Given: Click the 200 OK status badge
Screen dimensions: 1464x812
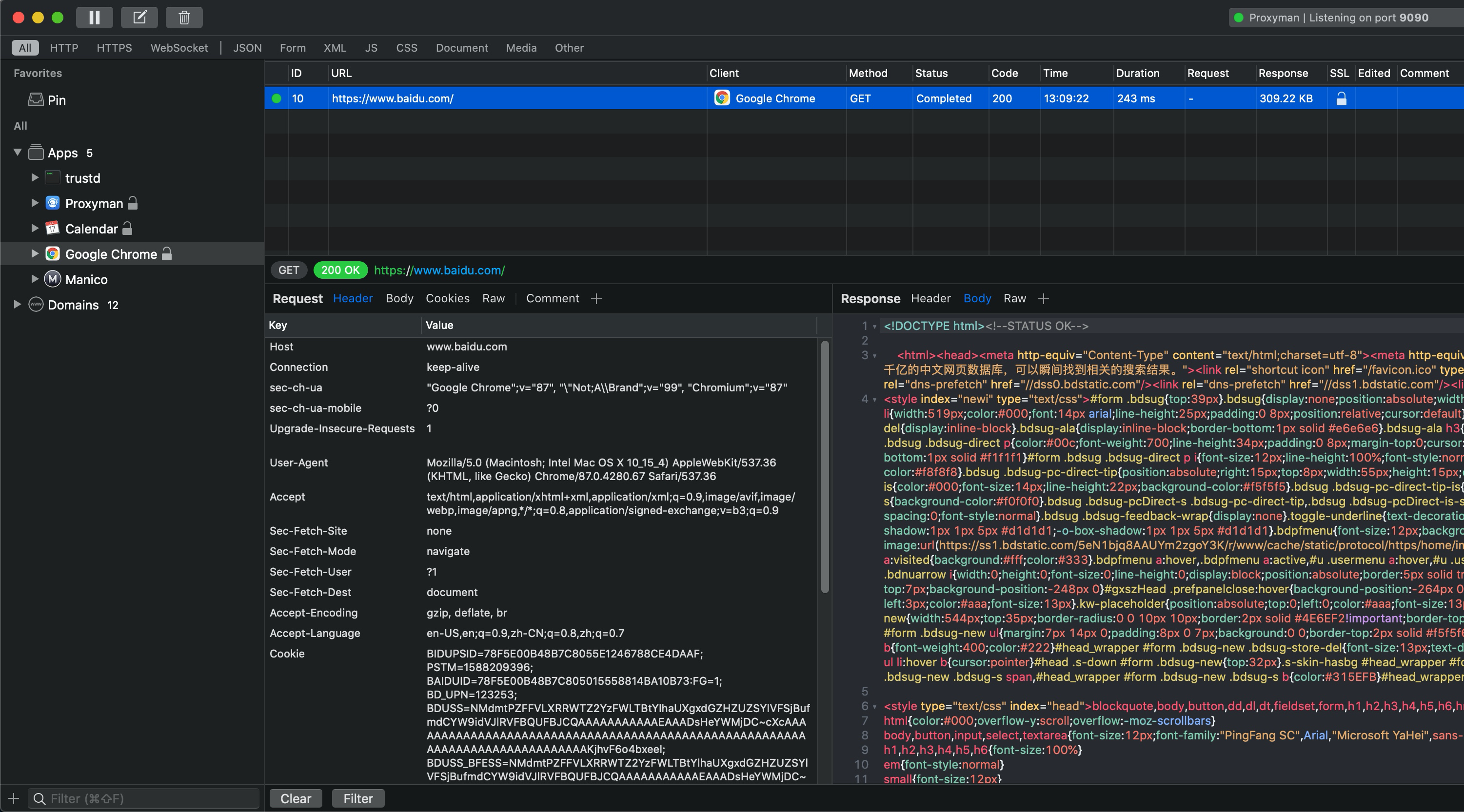Looking at the screenshot, I should 340,271.
